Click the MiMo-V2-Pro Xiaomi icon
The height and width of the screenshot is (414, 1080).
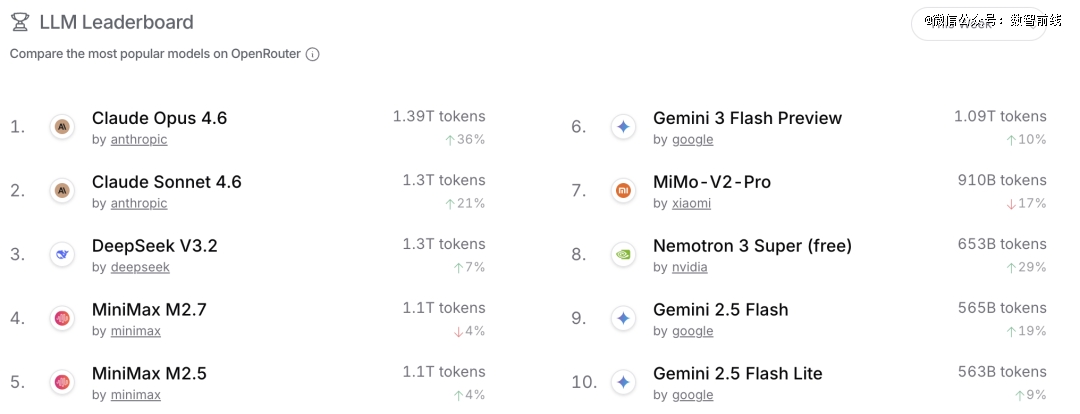[x=623, y=191]
